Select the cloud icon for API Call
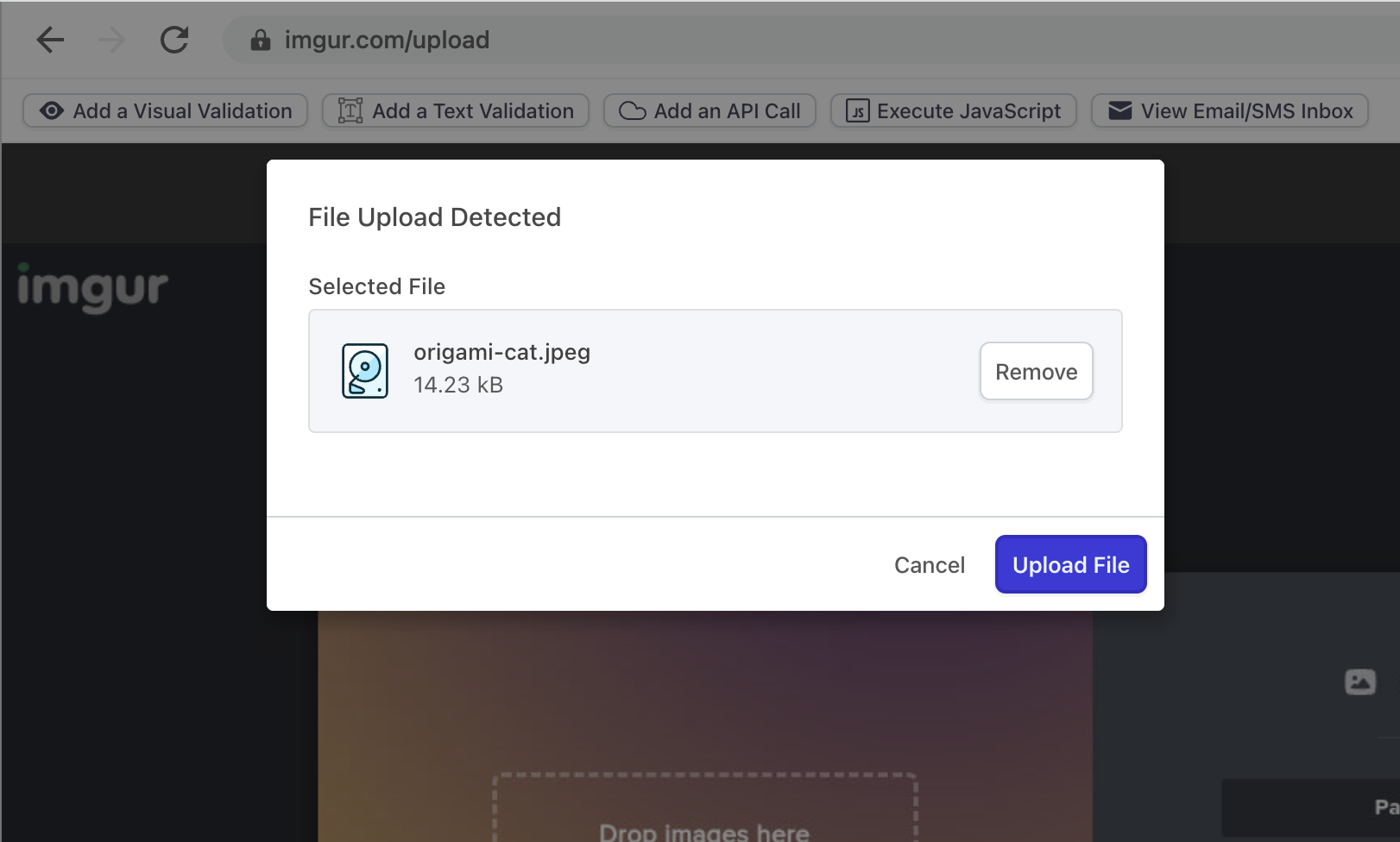1400x842 pixels. [x=633, y=110]
